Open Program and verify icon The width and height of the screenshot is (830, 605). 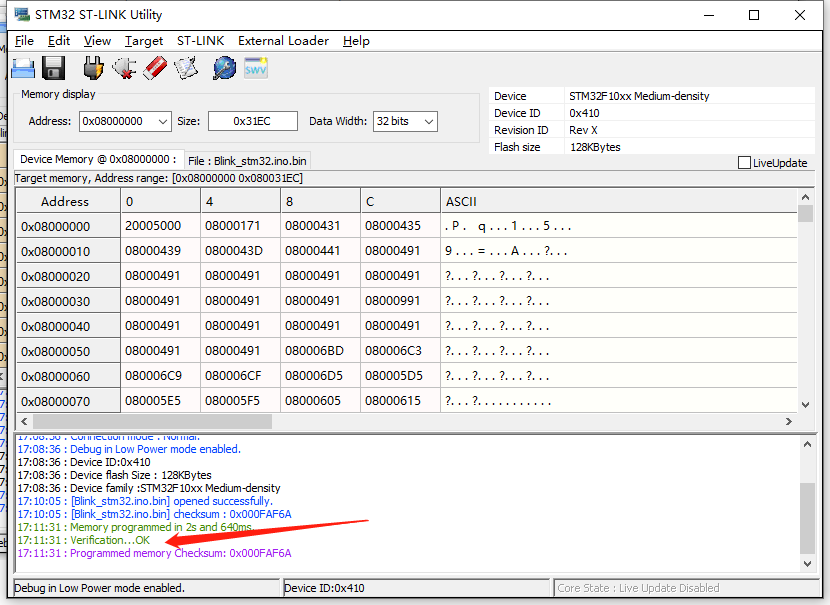(186, 68)
